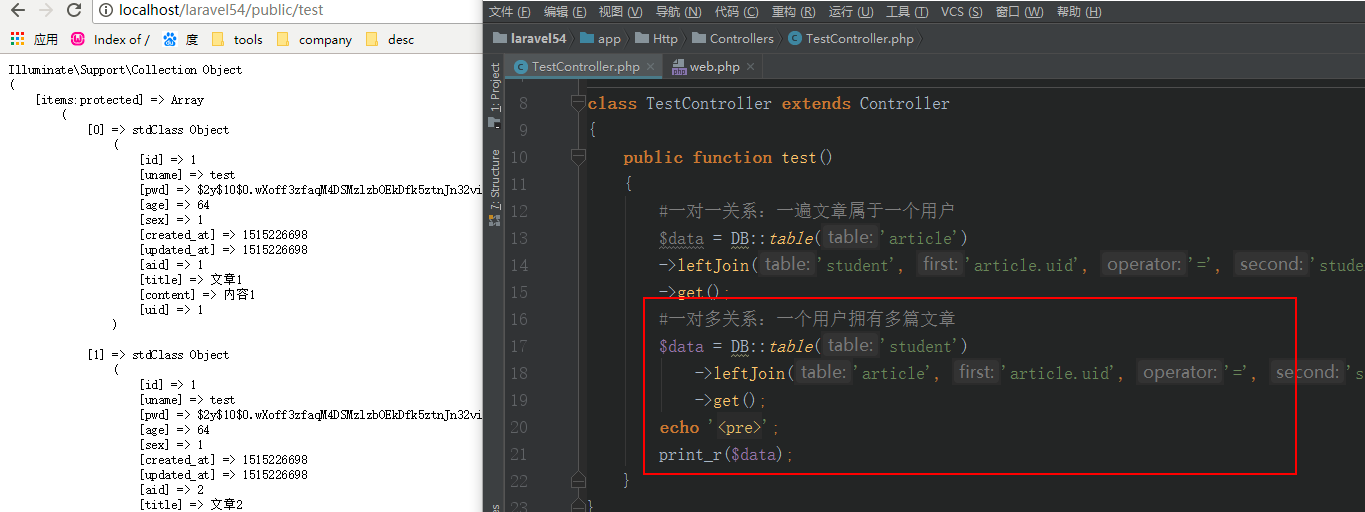Collapse fold marker at line 22
Viewport: 1365px width, 512px height.
click(577, 480)
